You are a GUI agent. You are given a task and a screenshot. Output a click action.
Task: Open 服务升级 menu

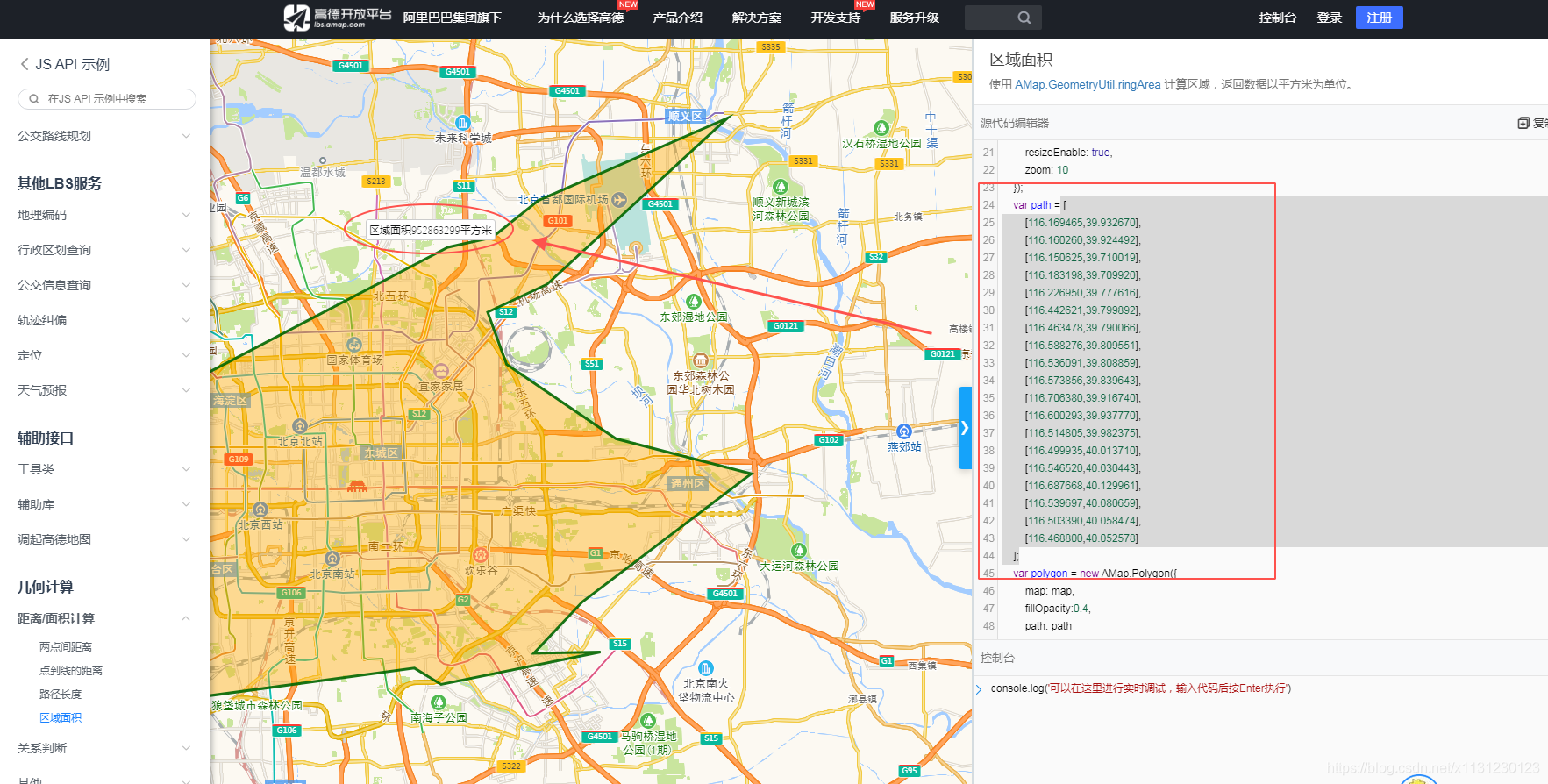(915, 18)
